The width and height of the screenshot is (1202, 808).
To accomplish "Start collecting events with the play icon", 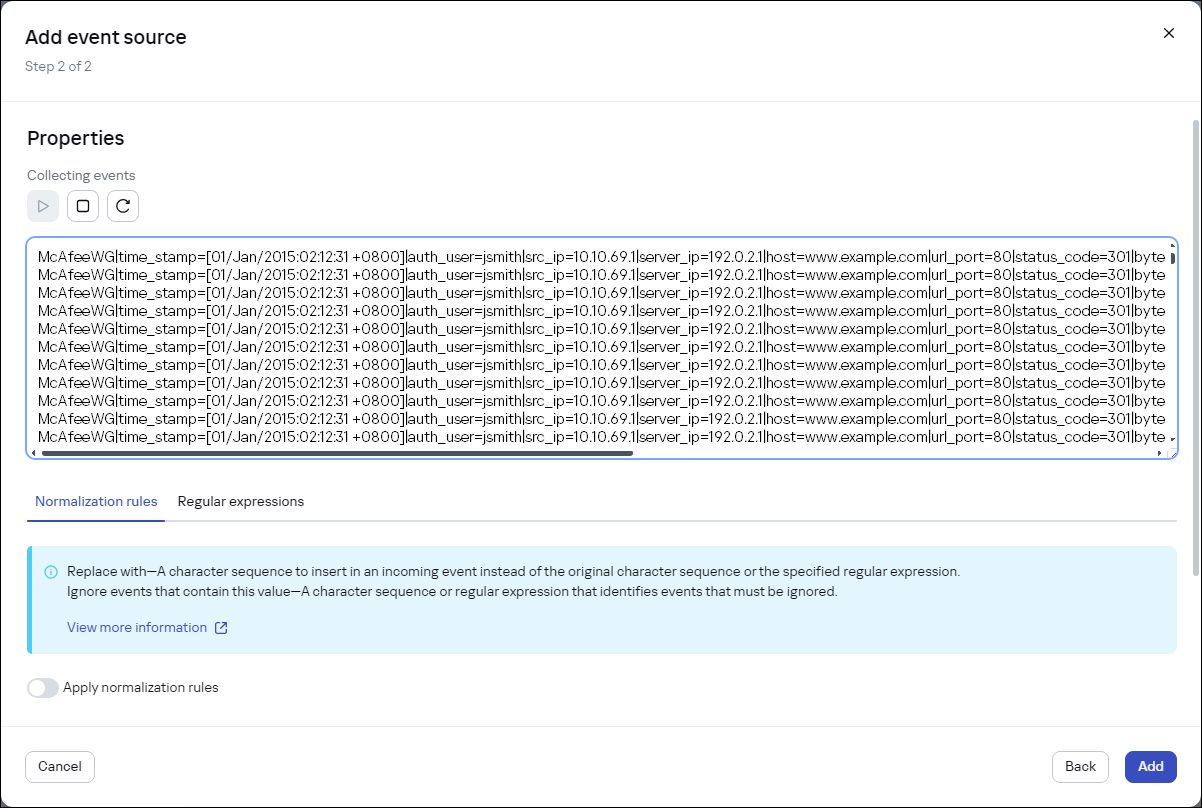I will pyautogui.click(x=43, y=206).
